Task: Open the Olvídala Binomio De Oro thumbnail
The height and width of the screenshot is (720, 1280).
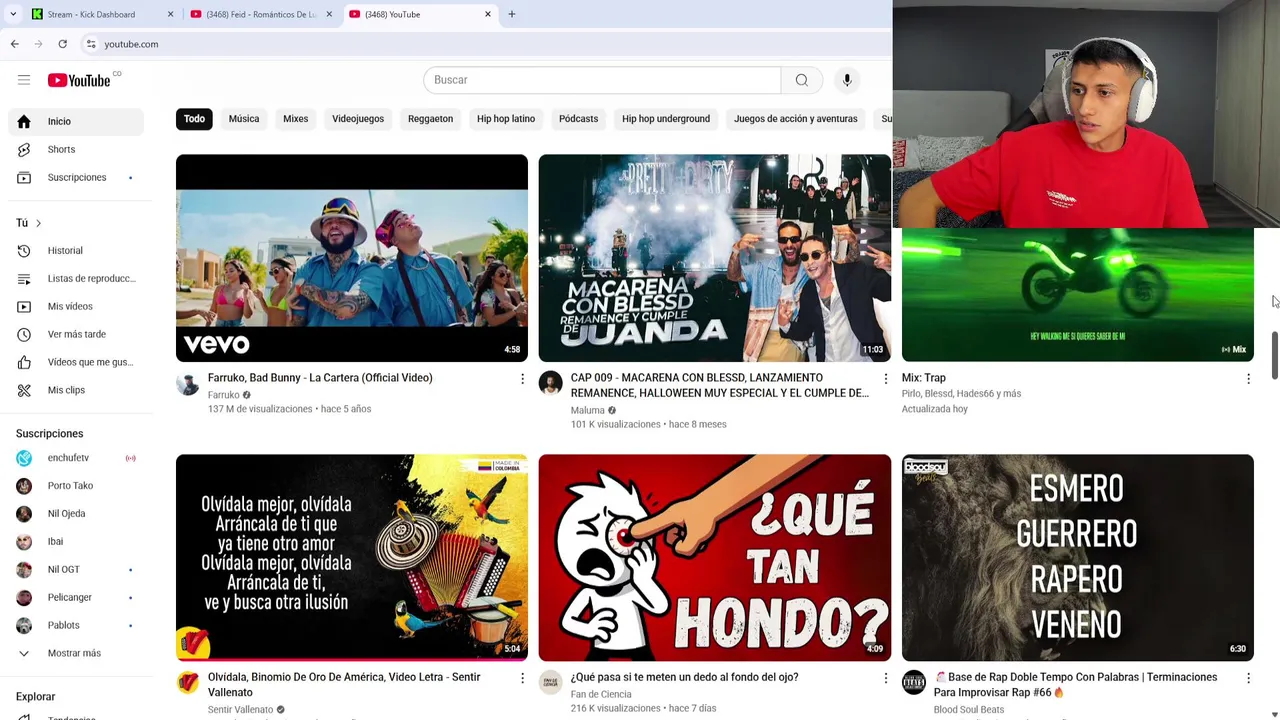Action: point(352,558)
